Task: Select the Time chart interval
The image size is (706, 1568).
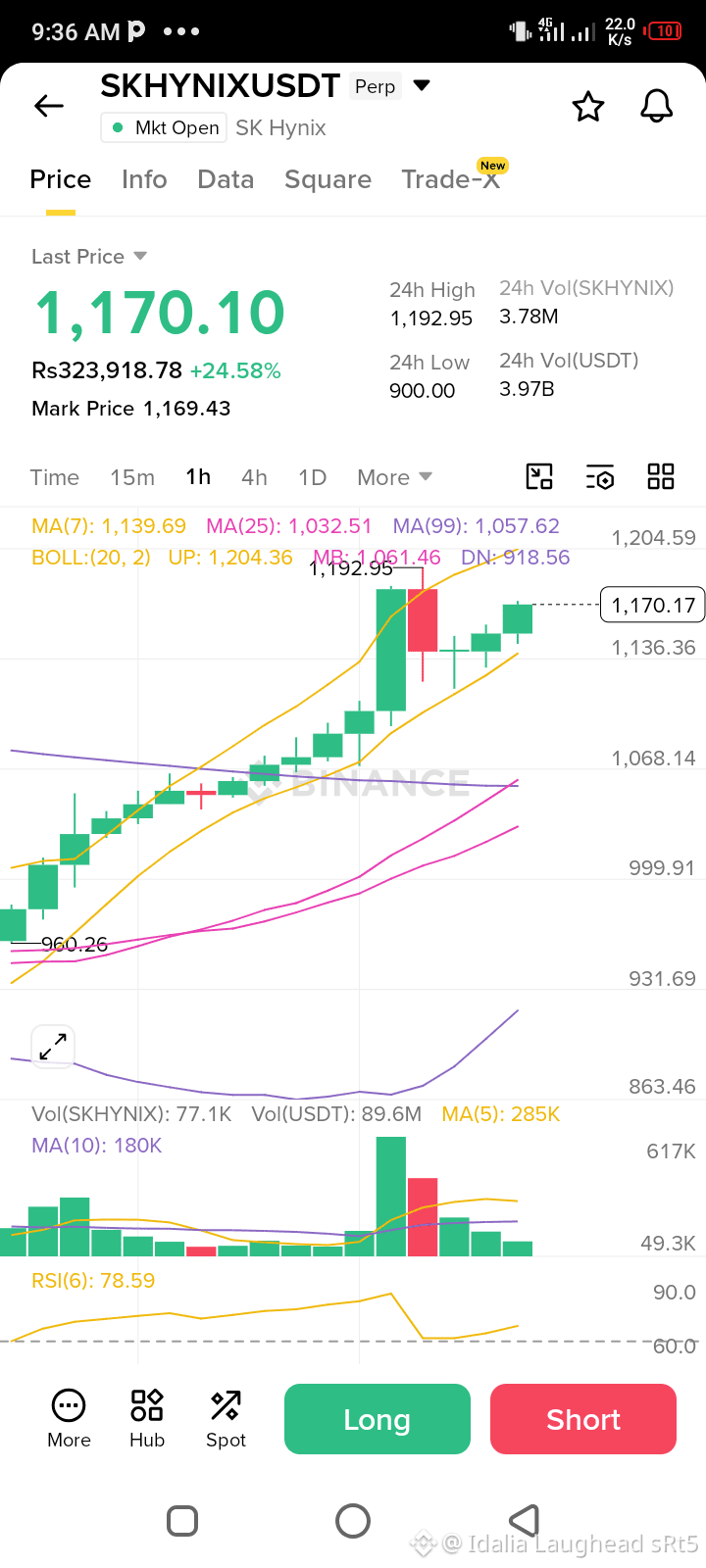Action: click(54, 477)
